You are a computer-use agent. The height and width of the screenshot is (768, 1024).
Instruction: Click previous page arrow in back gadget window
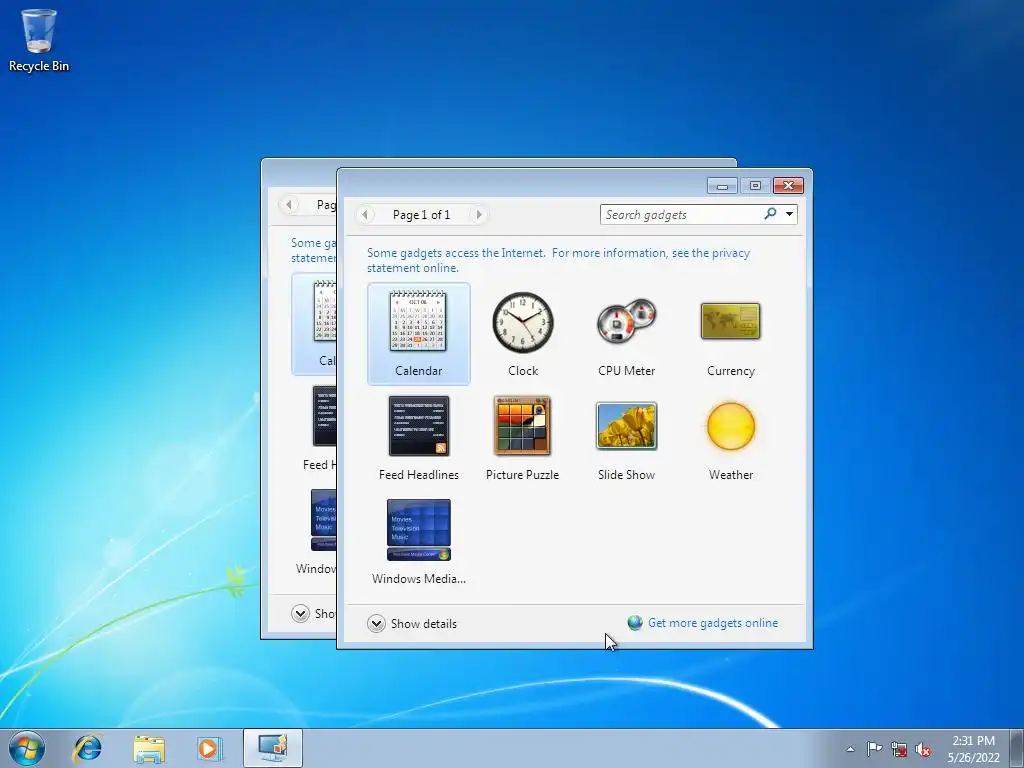pos(289,204)
